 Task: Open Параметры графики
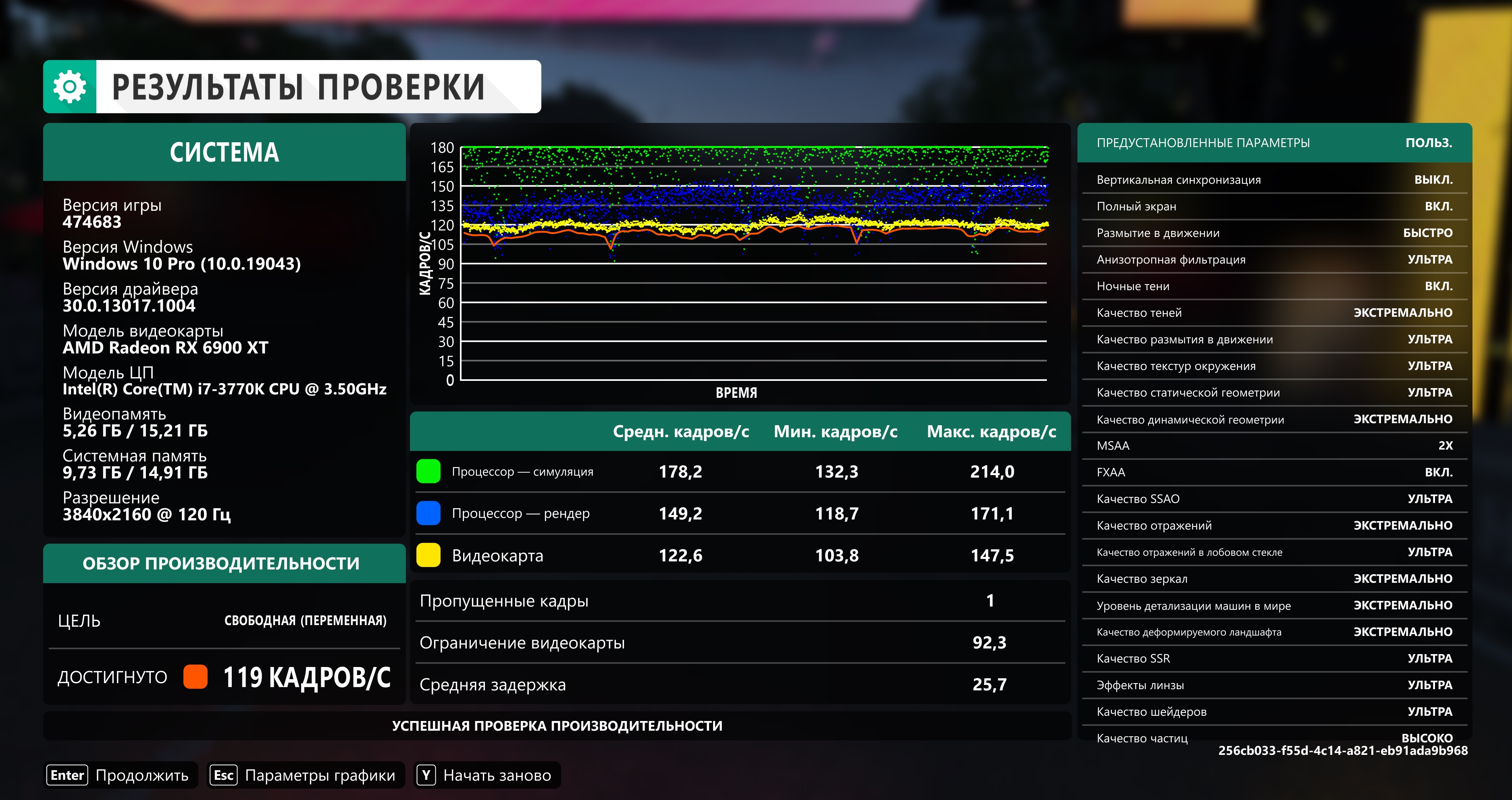coord(320,775)
